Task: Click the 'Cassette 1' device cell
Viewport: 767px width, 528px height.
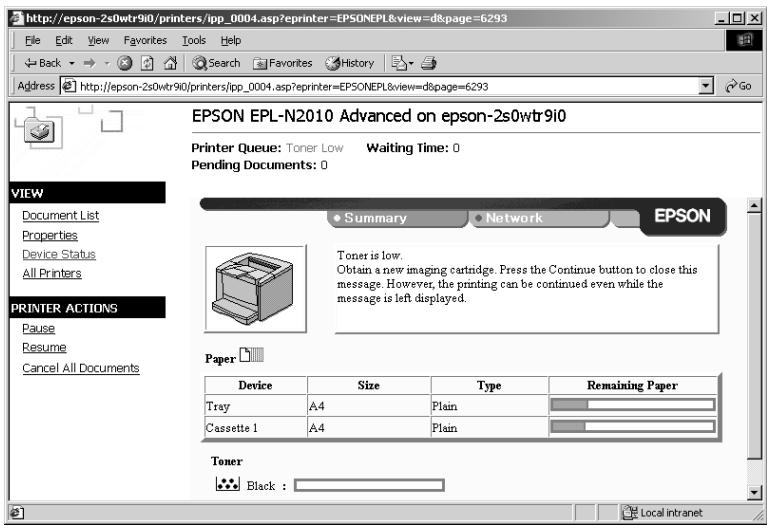Action: (255, 428)
